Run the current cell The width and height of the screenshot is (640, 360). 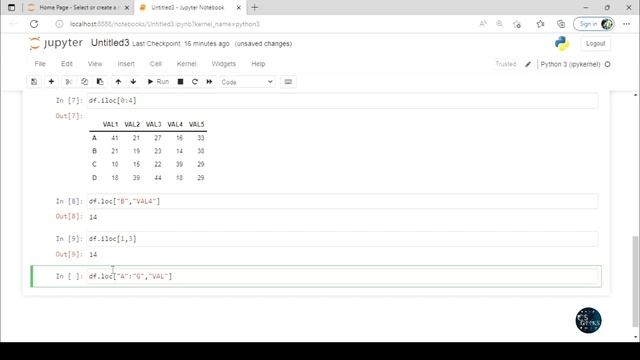158,82
